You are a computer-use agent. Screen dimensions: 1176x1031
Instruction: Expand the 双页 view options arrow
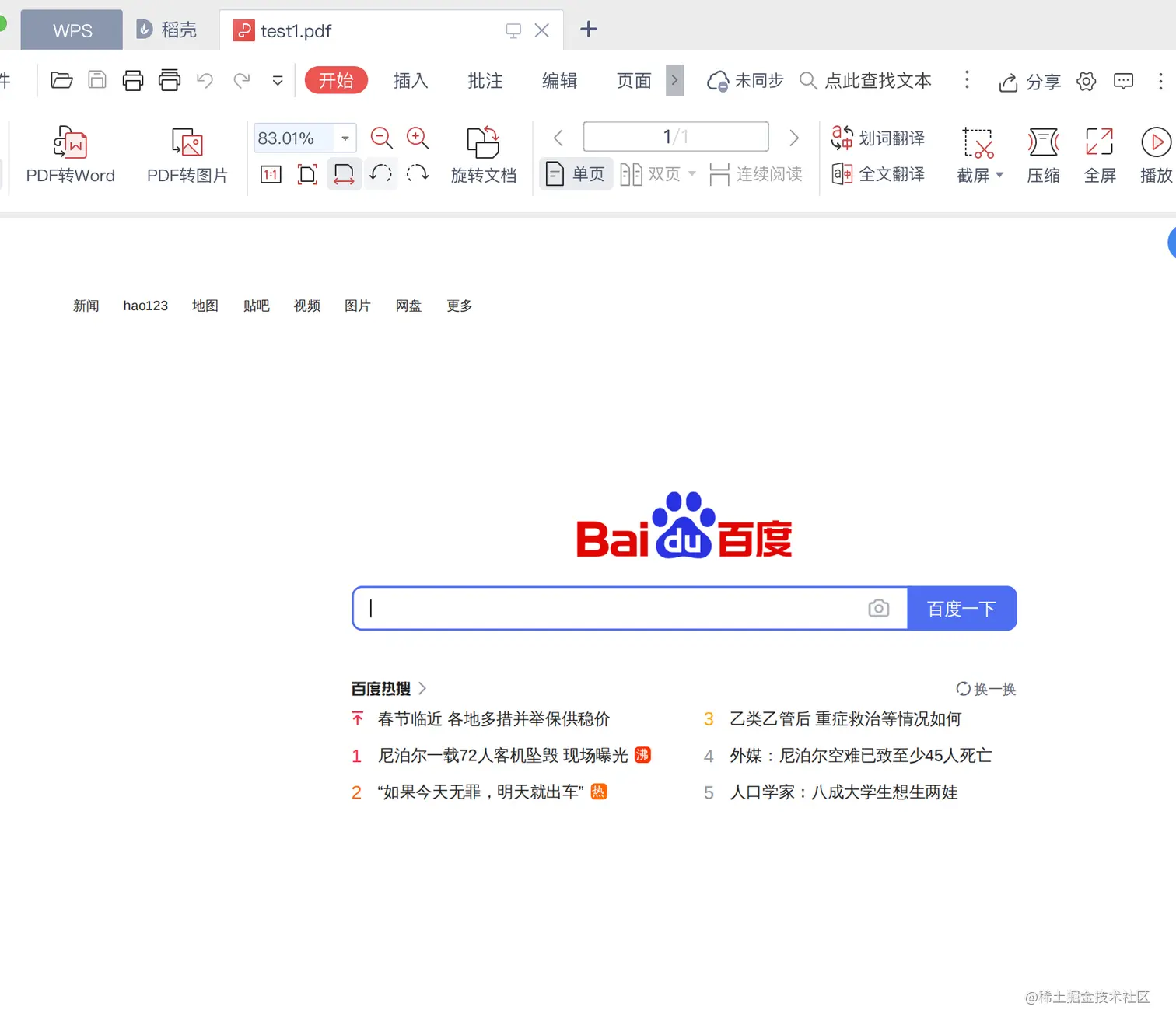[691, 174]
